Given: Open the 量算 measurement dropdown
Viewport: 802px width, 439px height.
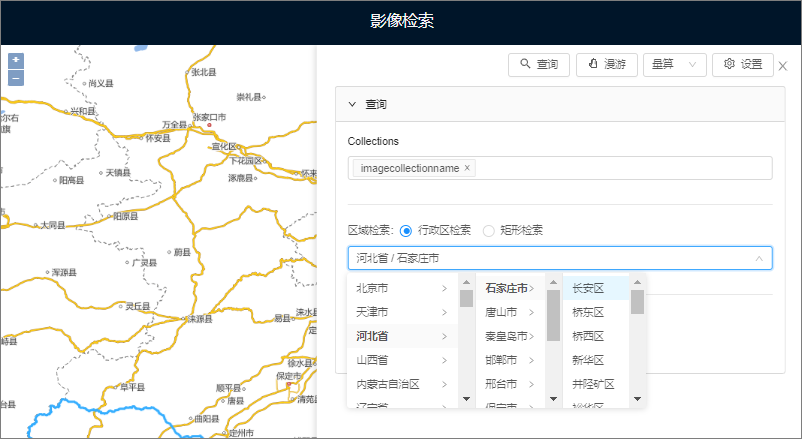Looking at the screenshot, I should point(675,64).
